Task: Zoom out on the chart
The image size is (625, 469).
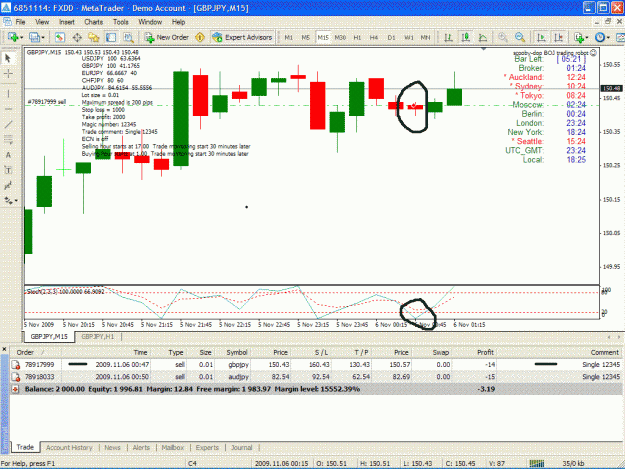Action: point(520,37)
